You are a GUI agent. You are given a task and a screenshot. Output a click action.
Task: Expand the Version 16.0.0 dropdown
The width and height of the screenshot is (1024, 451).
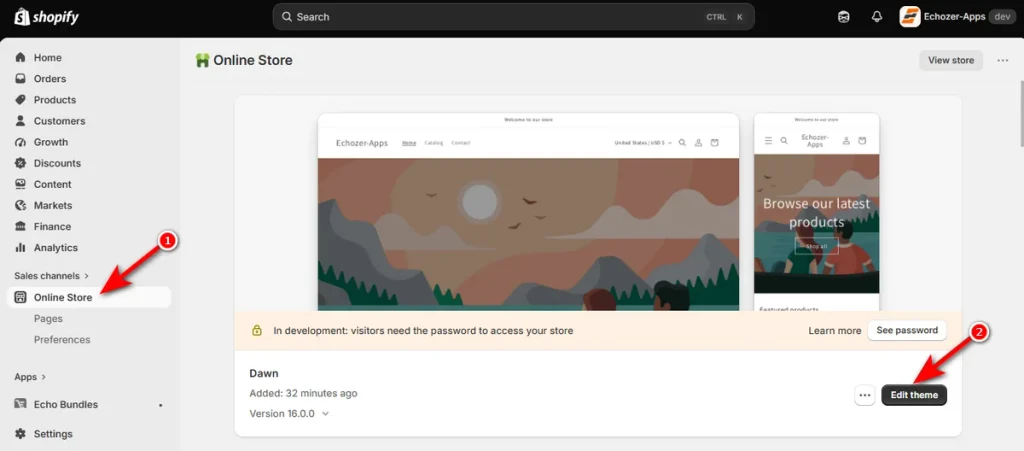pyautogui.click(x=289, y=413)
